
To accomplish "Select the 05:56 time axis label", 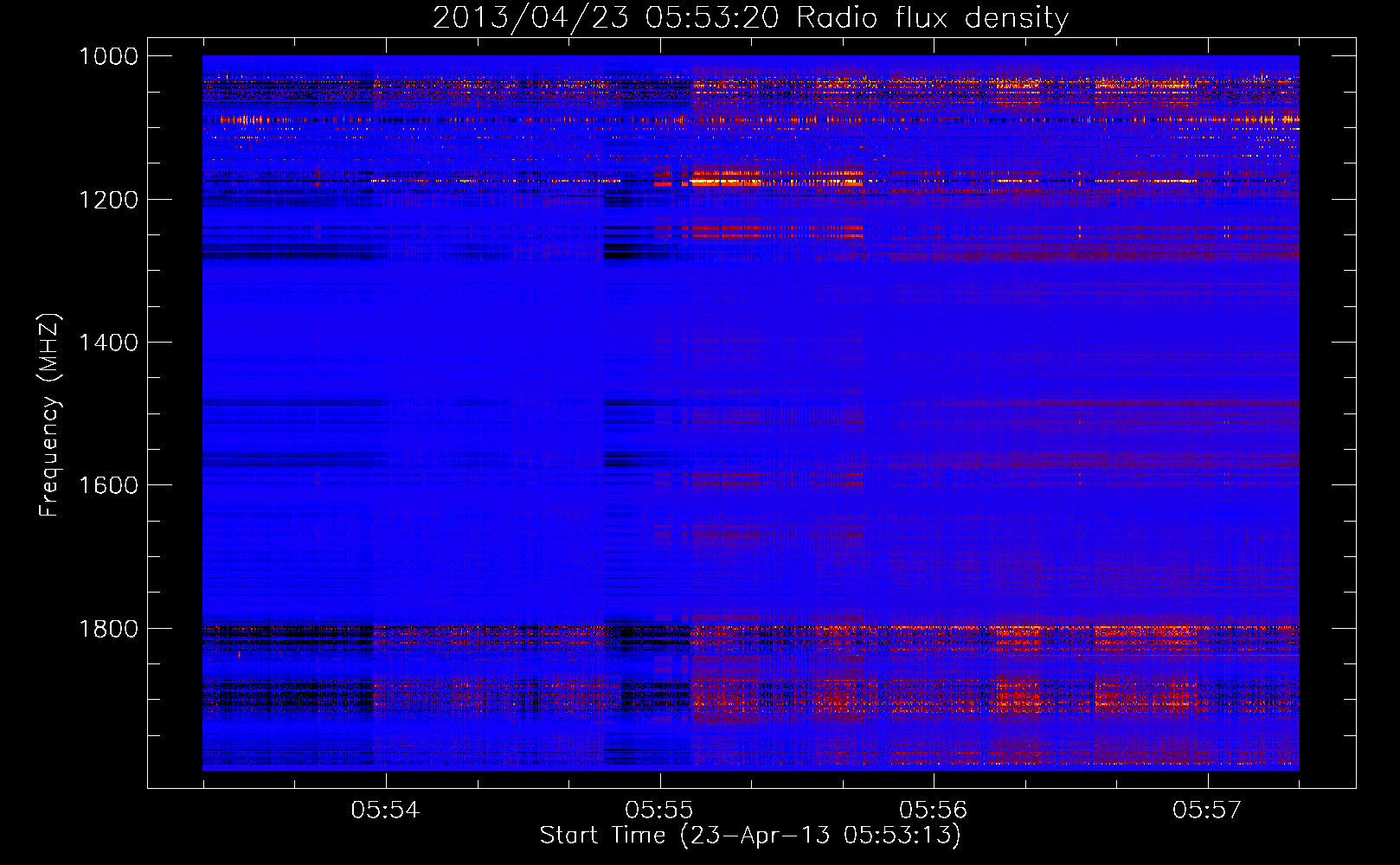I will 933,810.
